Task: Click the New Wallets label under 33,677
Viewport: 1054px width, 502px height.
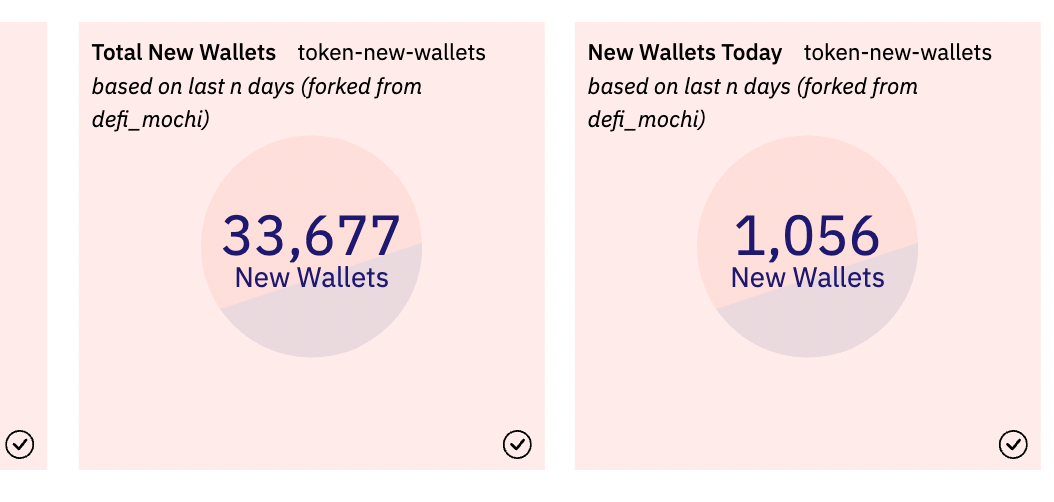Action: tap(311, 278)
